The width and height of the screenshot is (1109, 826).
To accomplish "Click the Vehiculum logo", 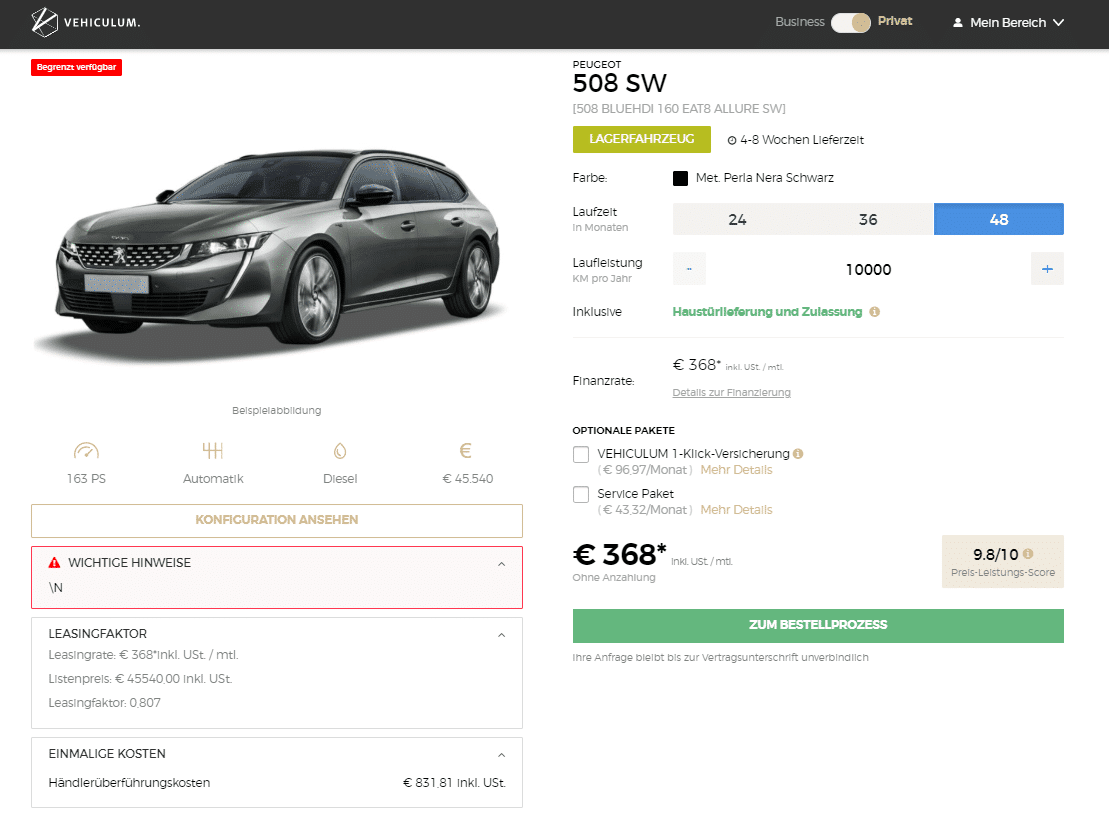I will click(86, 22).
